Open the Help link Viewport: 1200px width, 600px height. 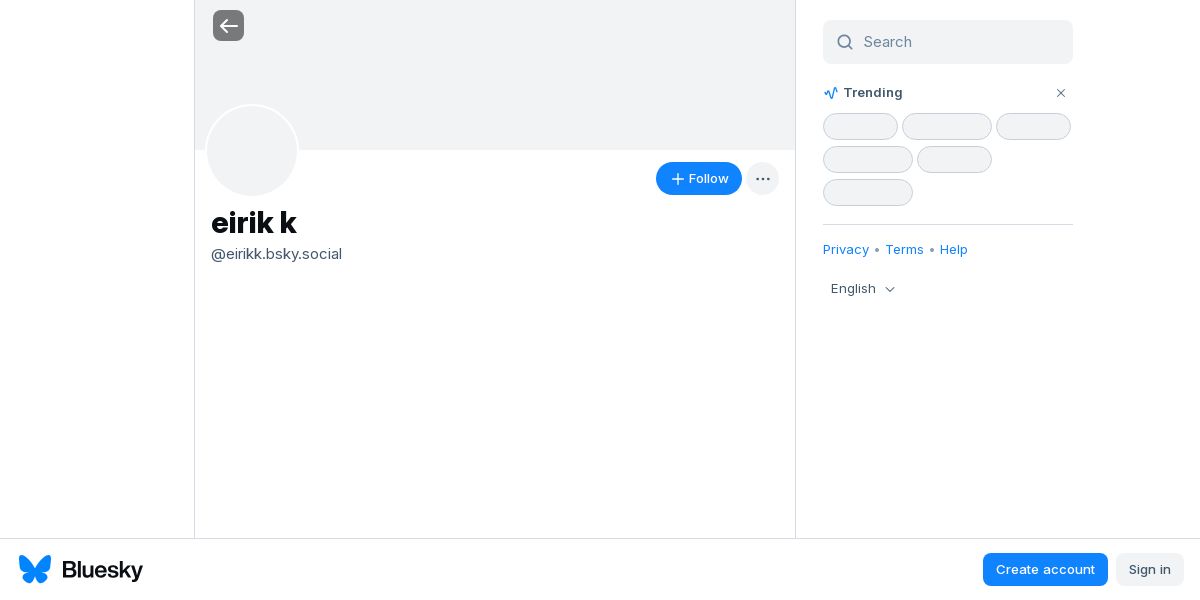pyautogui.click(x=954, y=250)
